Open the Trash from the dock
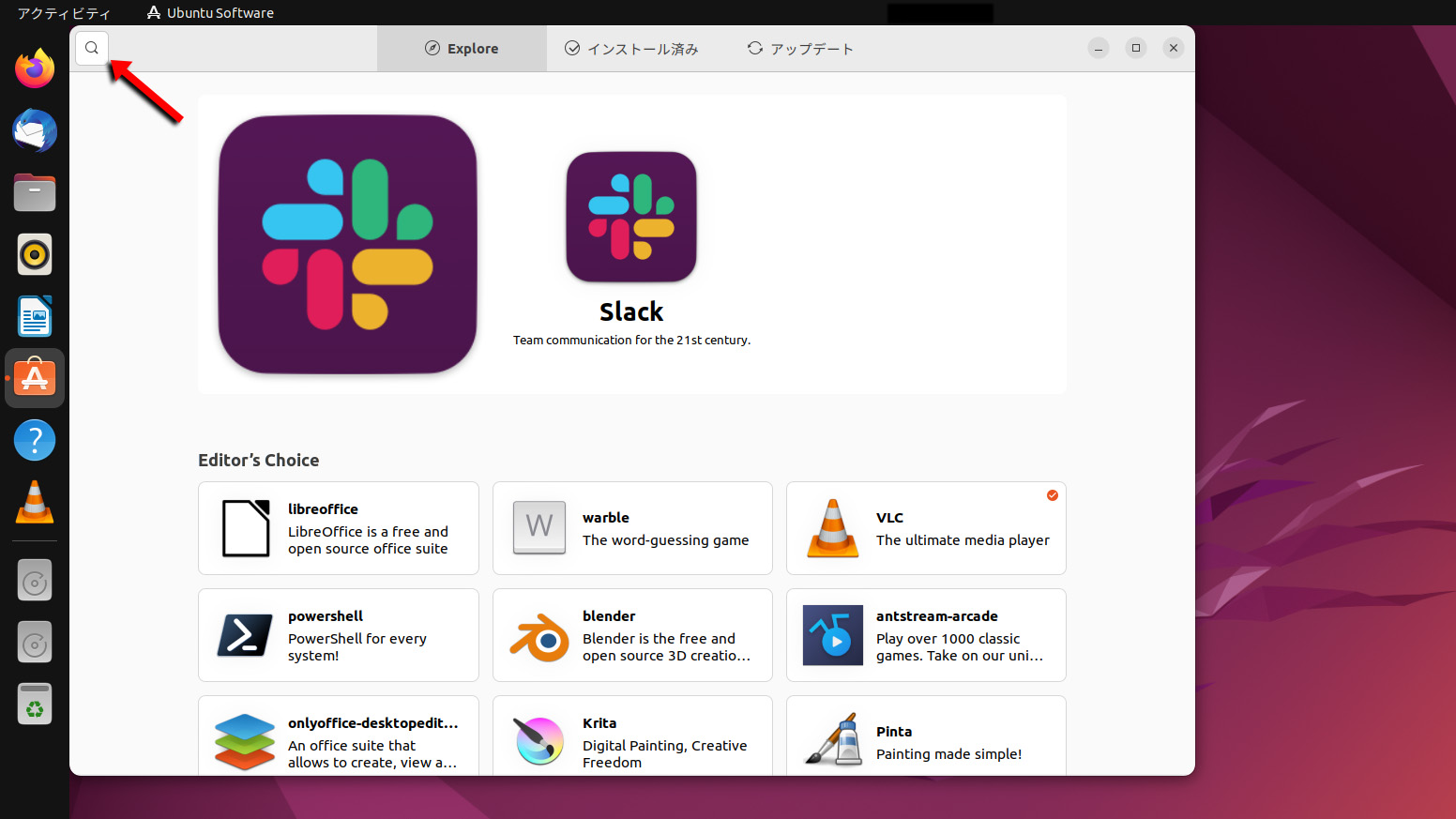 [x=35, y=705]
